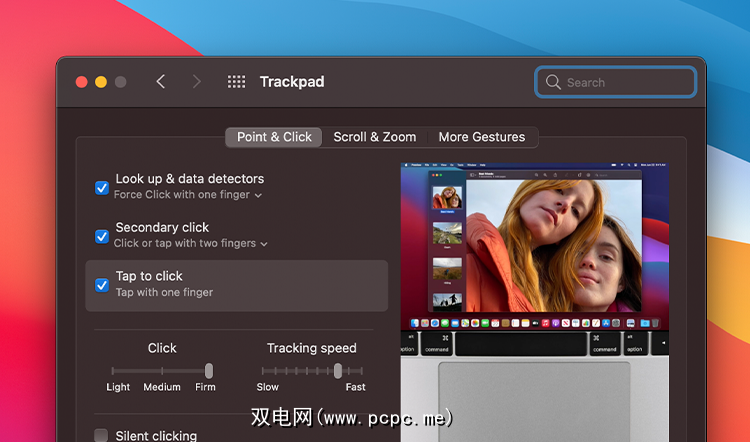Click the Medium label under Click slider
The width and height of the screenshot is (750, 442).
point(162,387)
